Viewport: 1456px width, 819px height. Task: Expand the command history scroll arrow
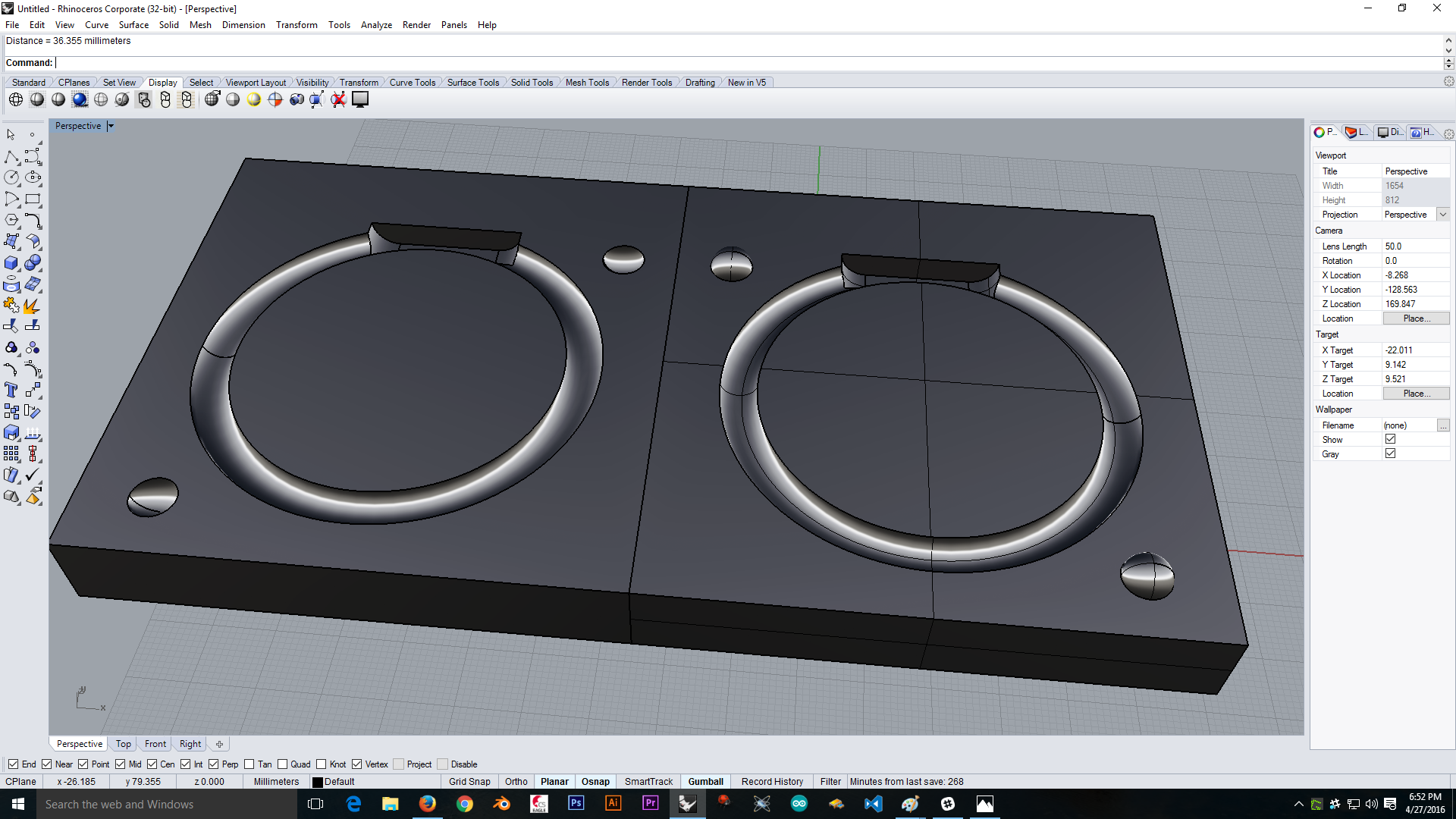coord(1448,40)
